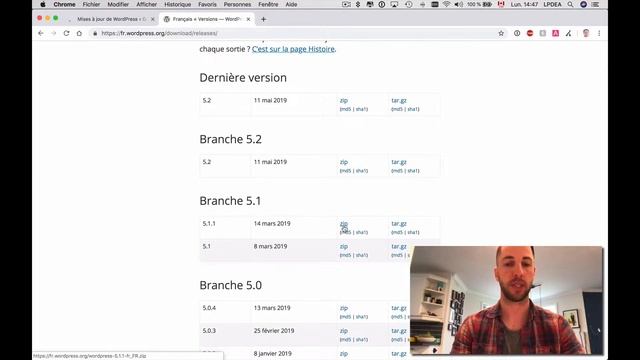Screen dimensions: 640x360
Task: Open the Notification Center icon
Action: coord(596,4)
